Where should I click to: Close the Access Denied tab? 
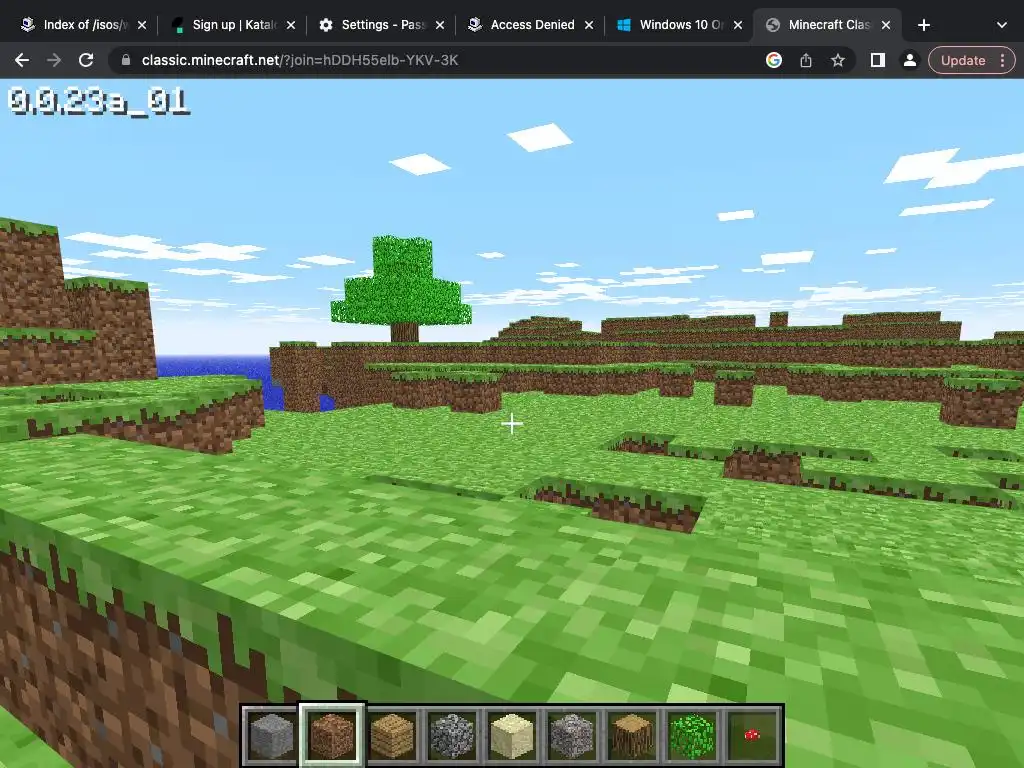click(x=588, y=25)
